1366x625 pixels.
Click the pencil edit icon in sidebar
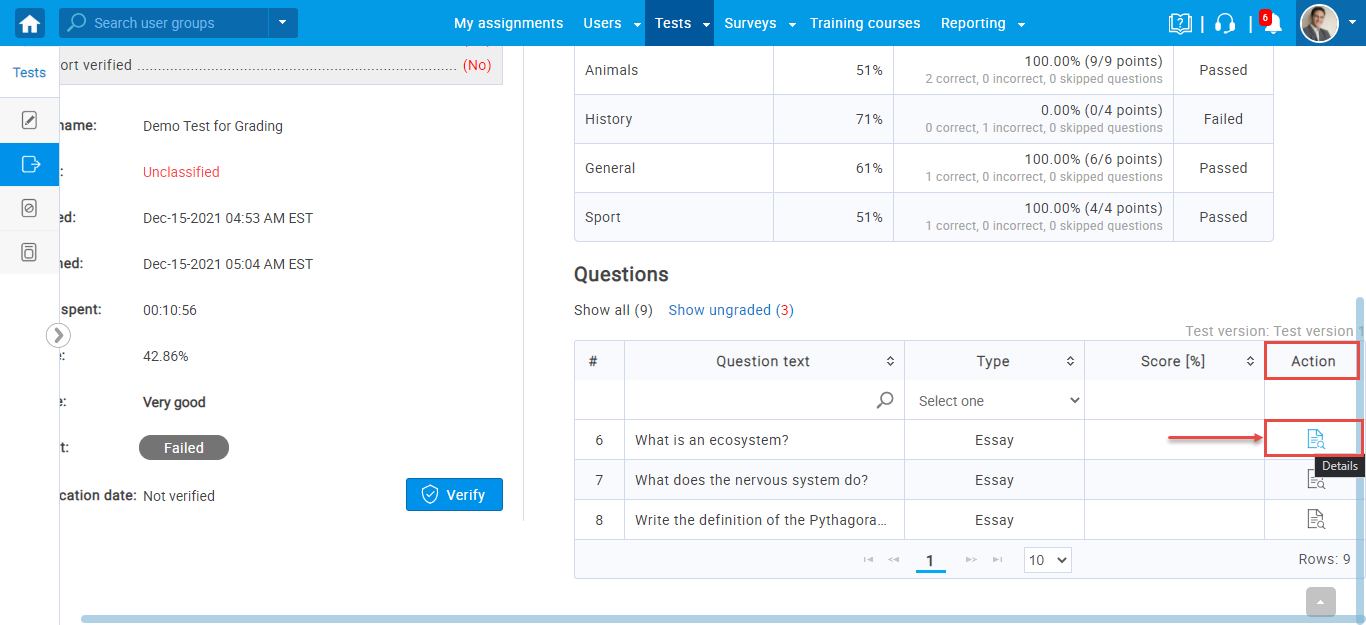click(x=29, y=121)
